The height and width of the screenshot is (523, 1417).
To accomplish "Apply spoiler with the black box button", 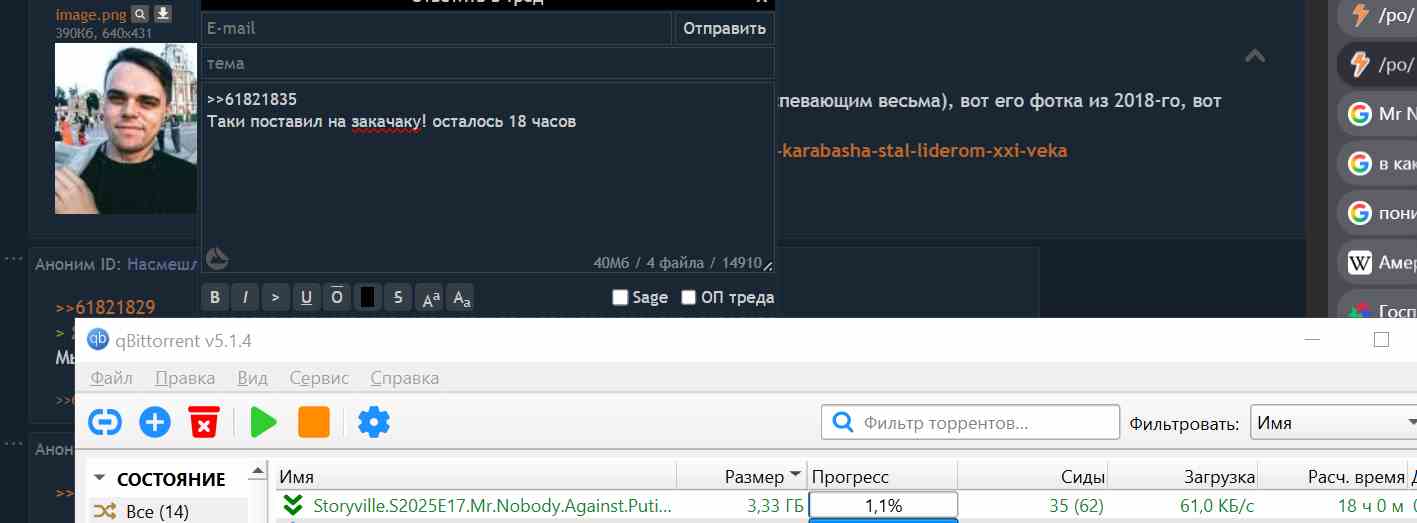I will [367, 297].
